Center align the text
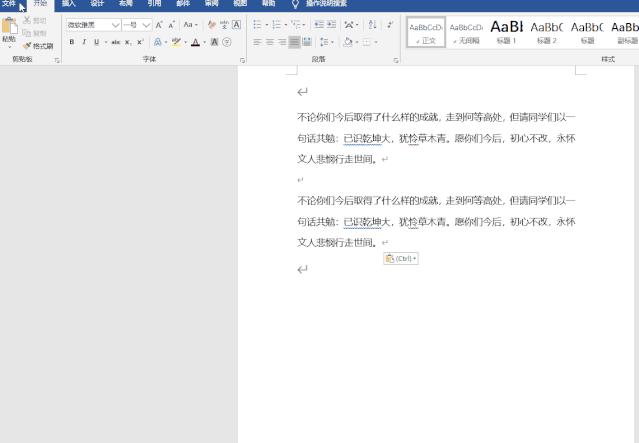The width and height of the screenshot is (639, 443). click(x=270, y=42)
